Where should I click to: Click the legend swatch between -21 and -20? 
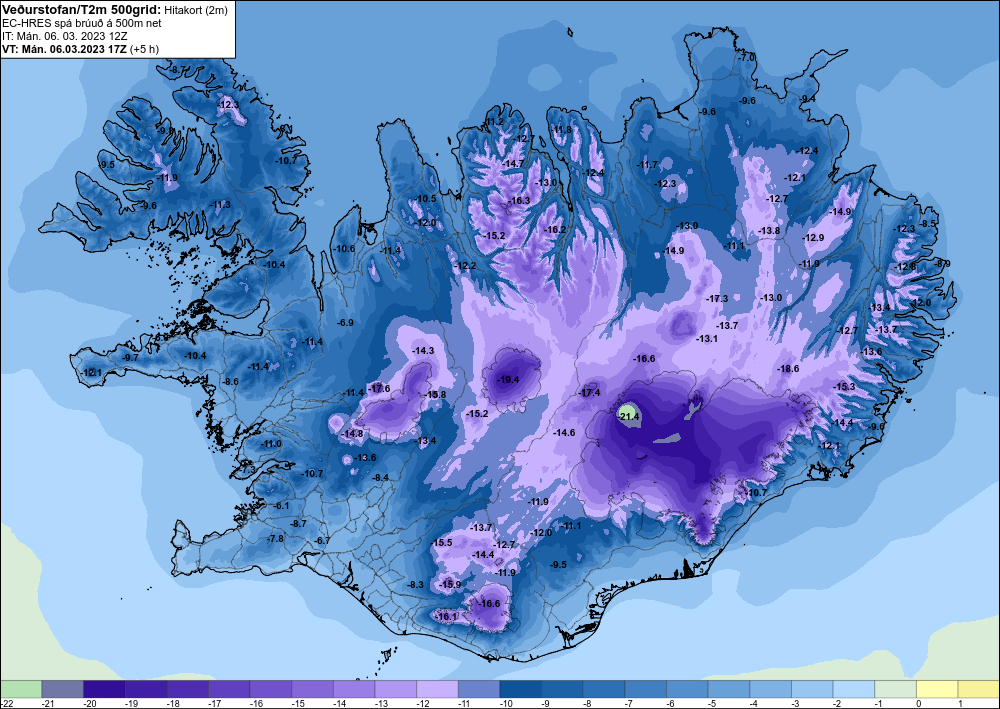coord(62,689)
